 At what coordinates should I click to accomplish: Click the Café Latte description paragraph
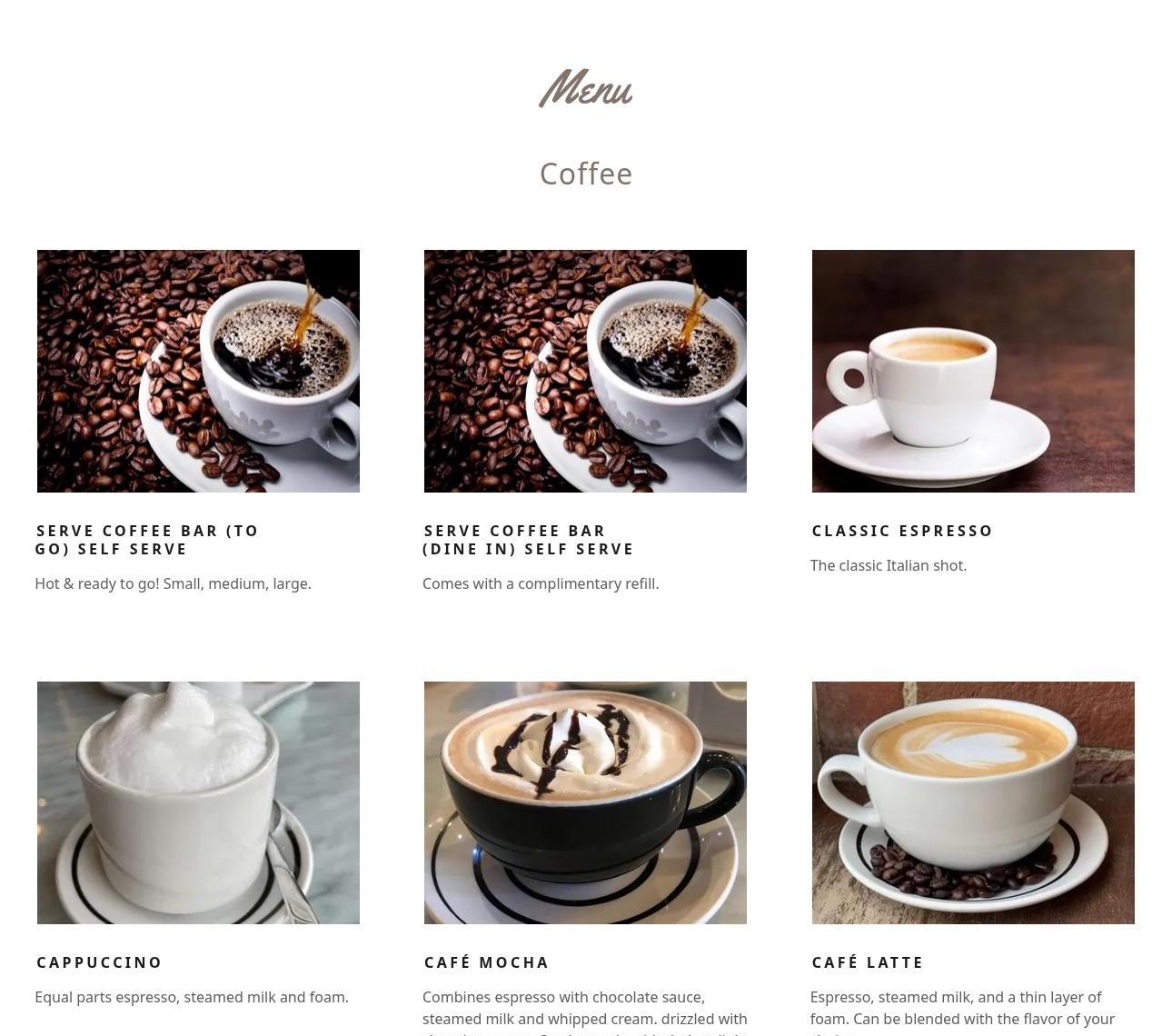[963, 1012]
